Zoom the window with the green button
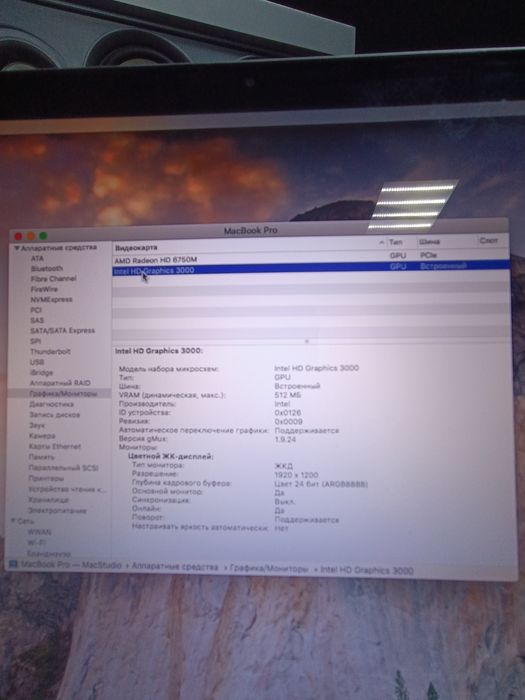Image resolution: width=525 pixels, height=700 pixels. tap(43, 235)
